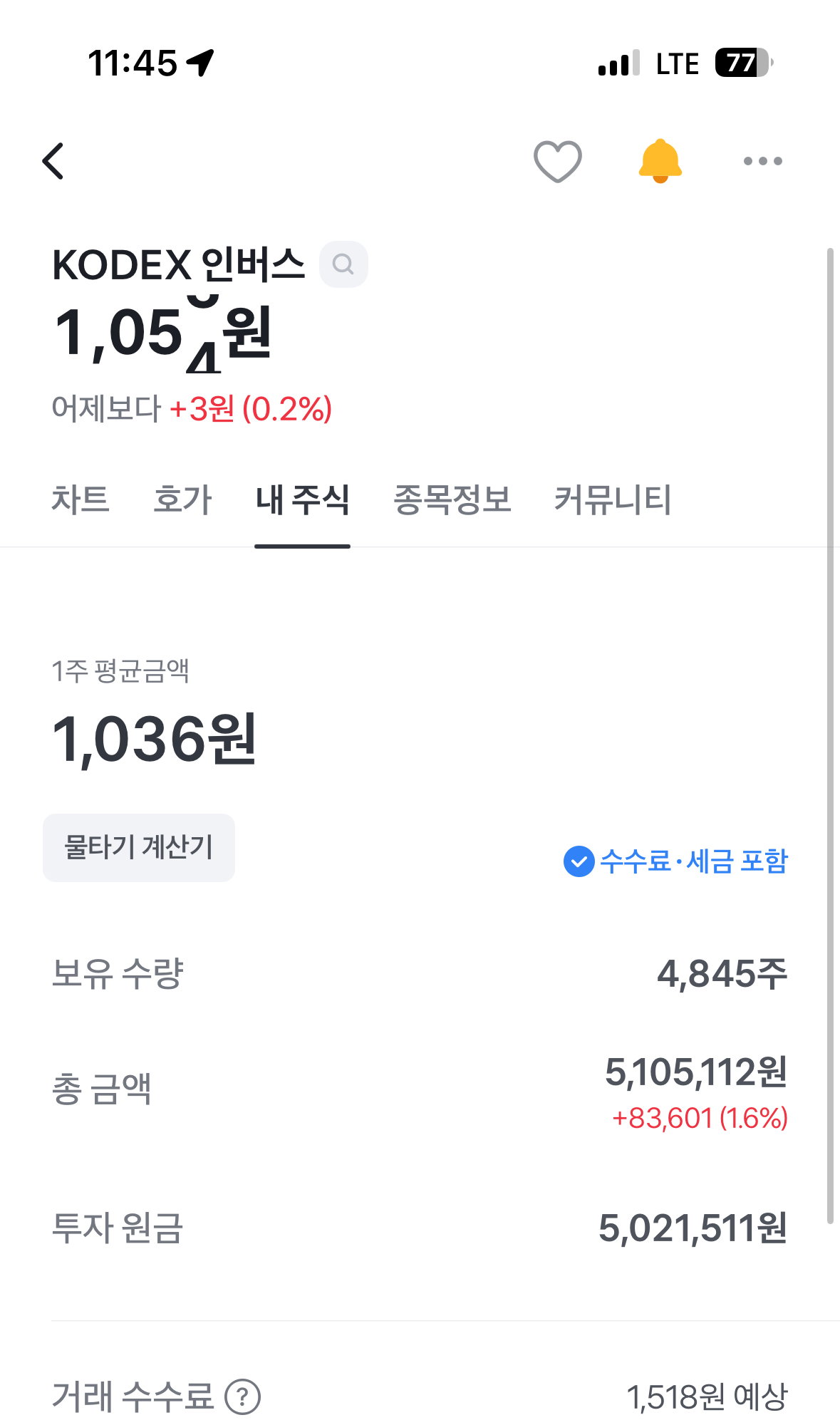
Task: Switch to the 차트 tab
Action: pyautogui.click(x=80, y=499)
